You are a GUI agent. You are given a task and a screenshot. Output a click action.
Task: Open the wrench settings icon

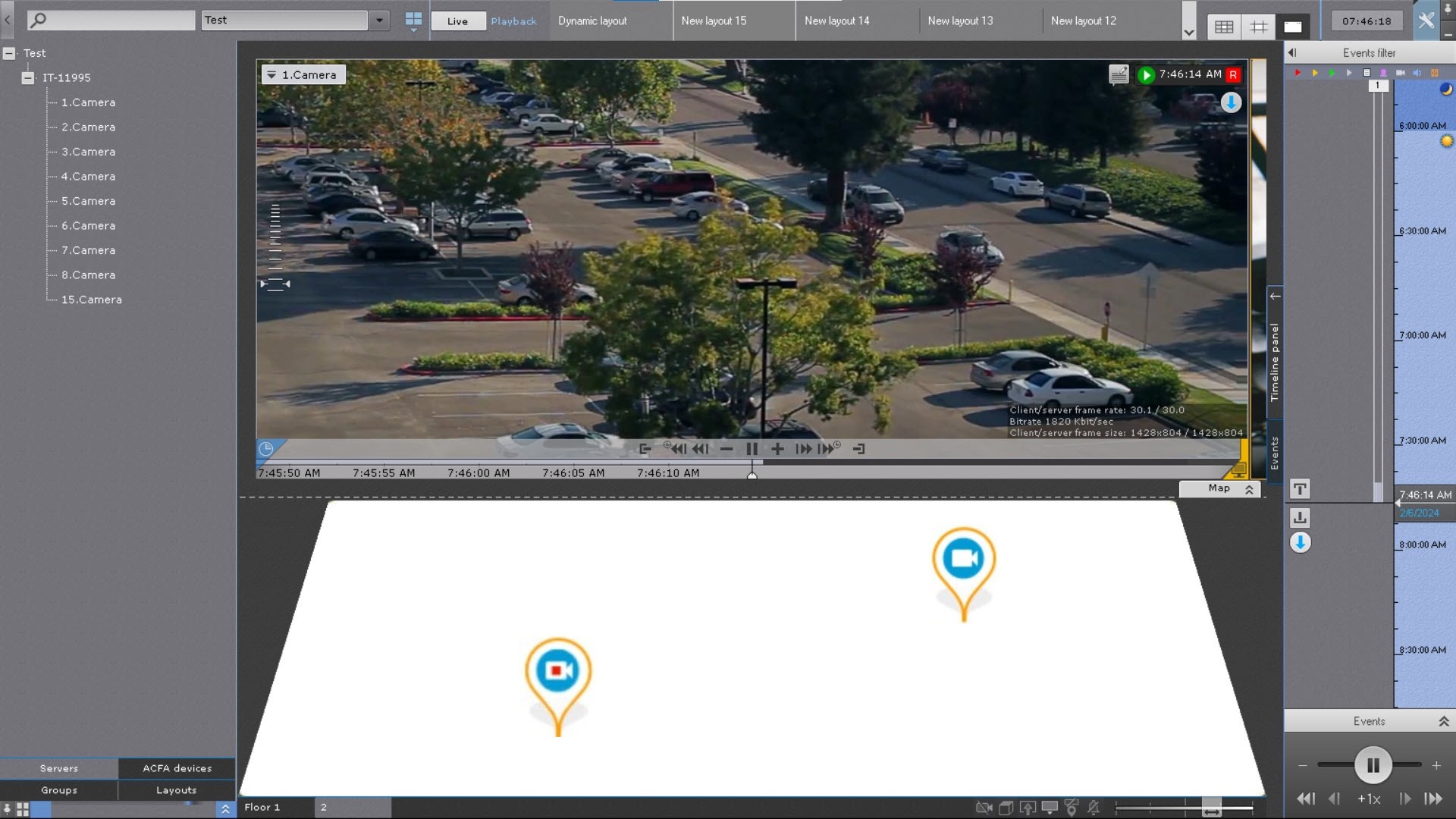(x=1426, y=20)
